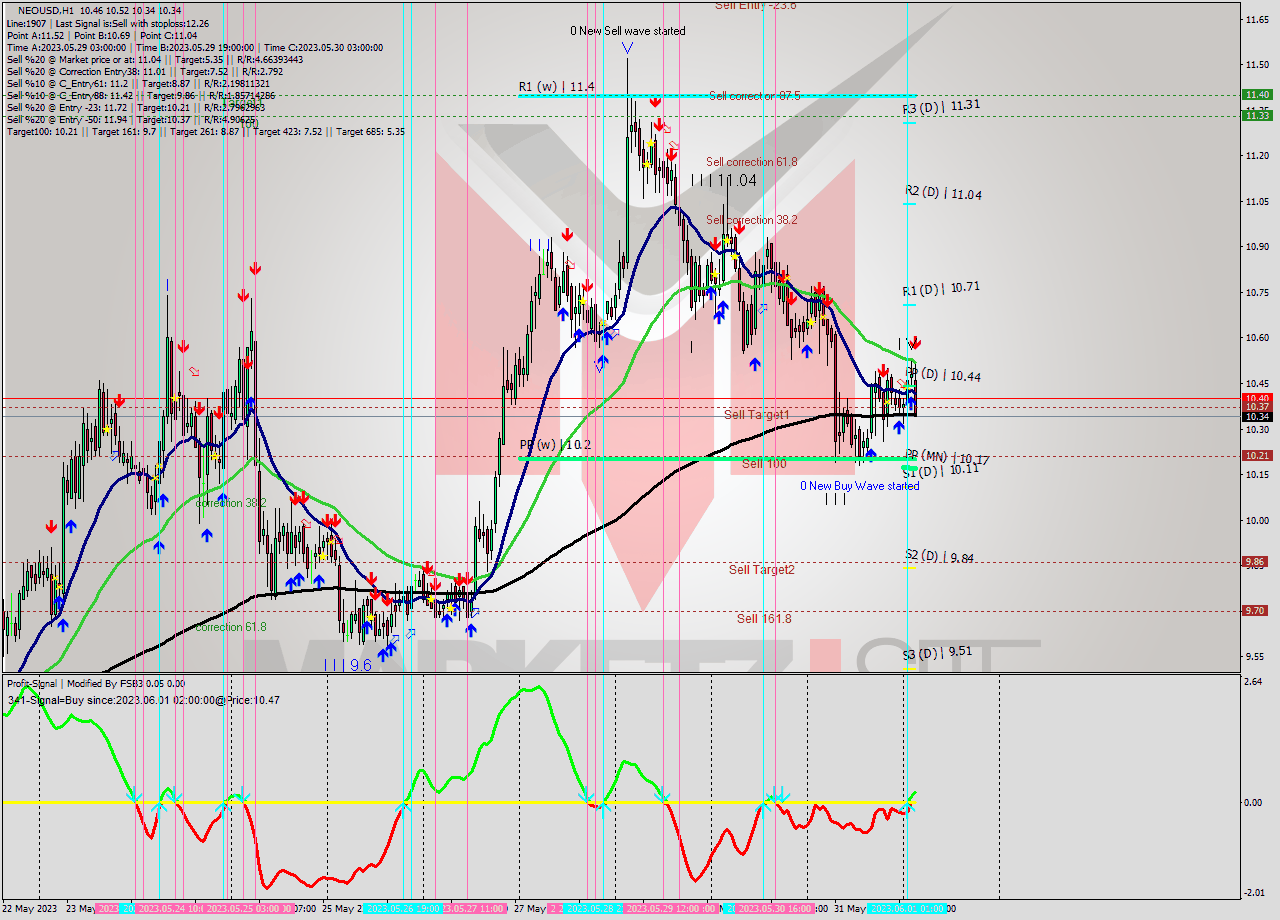Click the 10.90 price axis value
Image resolution: width=1280 pixels, height=920 pixels.
click(1257, 246)
